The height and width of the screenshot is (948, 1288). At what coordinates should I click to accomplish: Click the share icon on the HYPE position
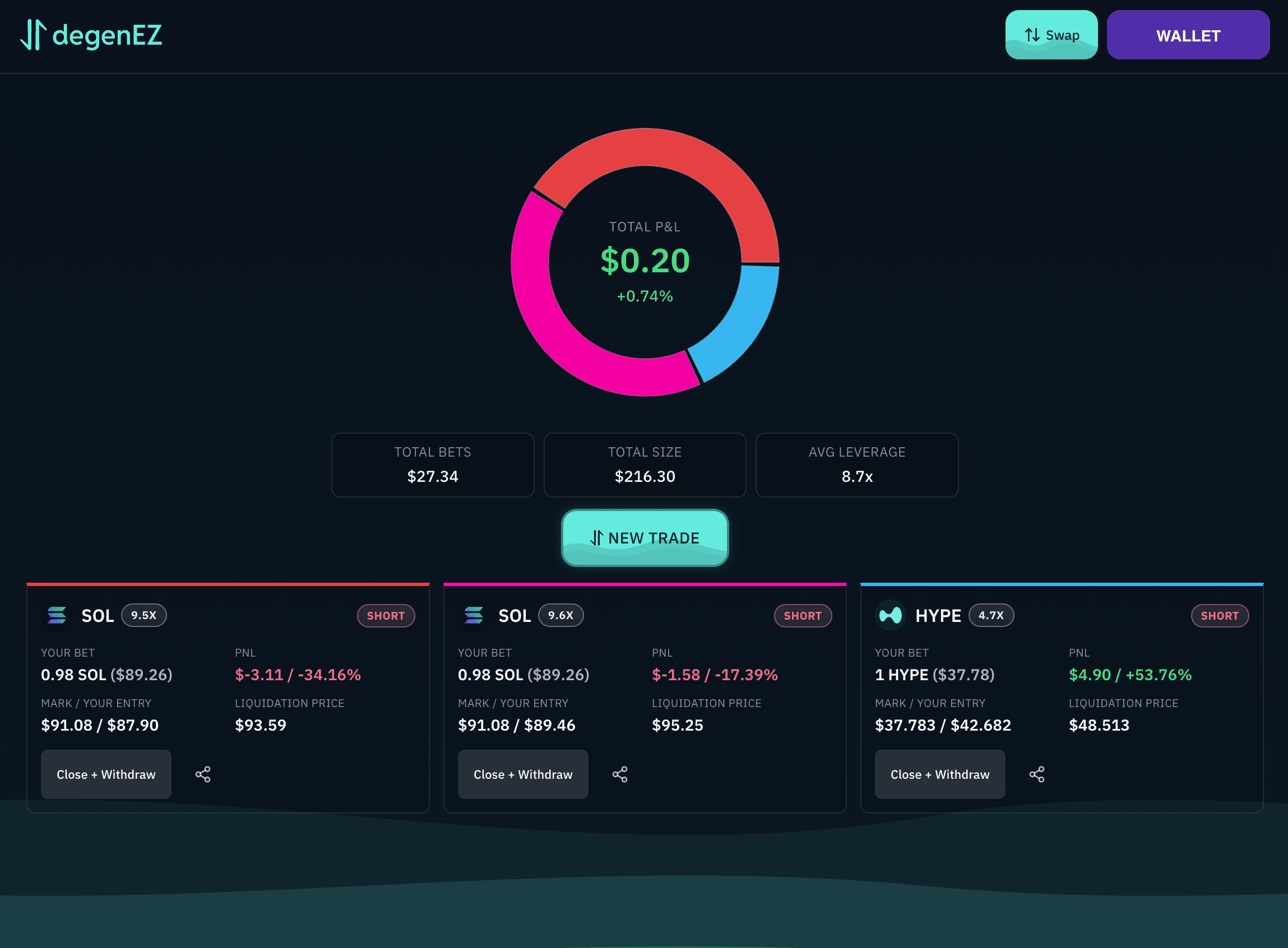click(1037, 774)
